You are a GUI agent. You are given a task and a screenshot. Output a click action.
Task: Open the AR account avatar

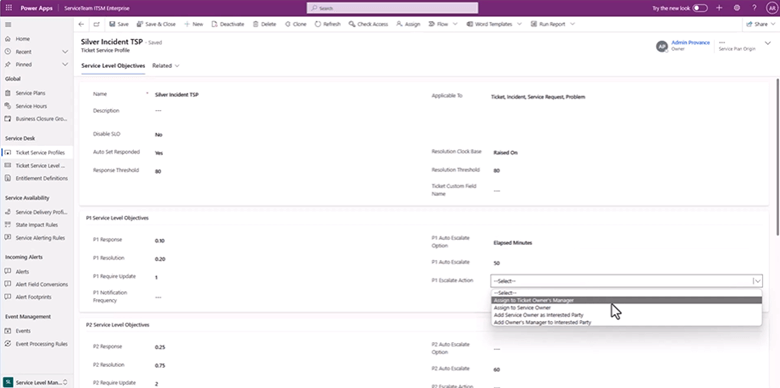coord(772,8)
